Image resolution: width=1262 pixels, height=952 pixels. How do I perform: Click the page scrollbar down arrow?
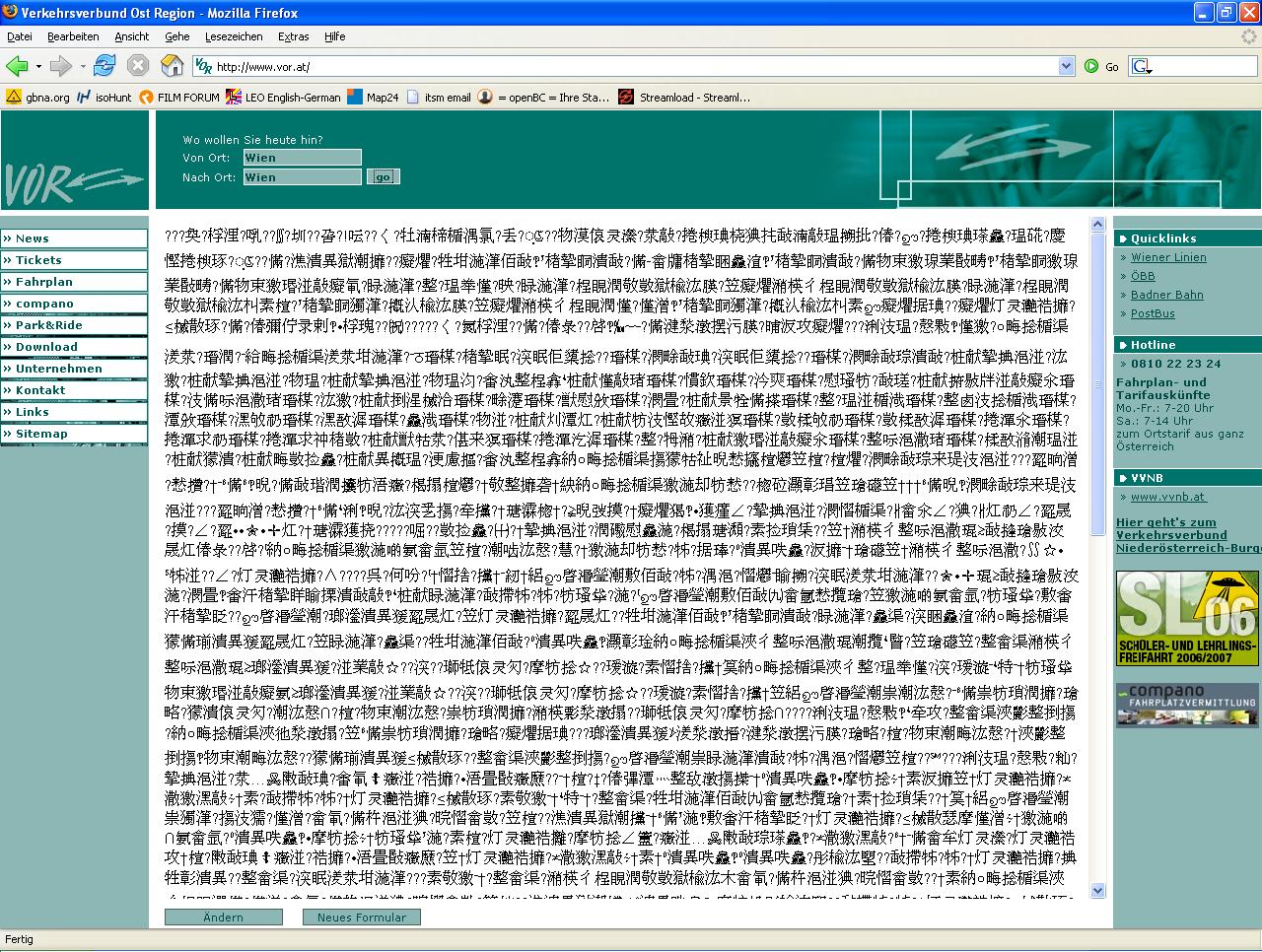click(1098, 890)
